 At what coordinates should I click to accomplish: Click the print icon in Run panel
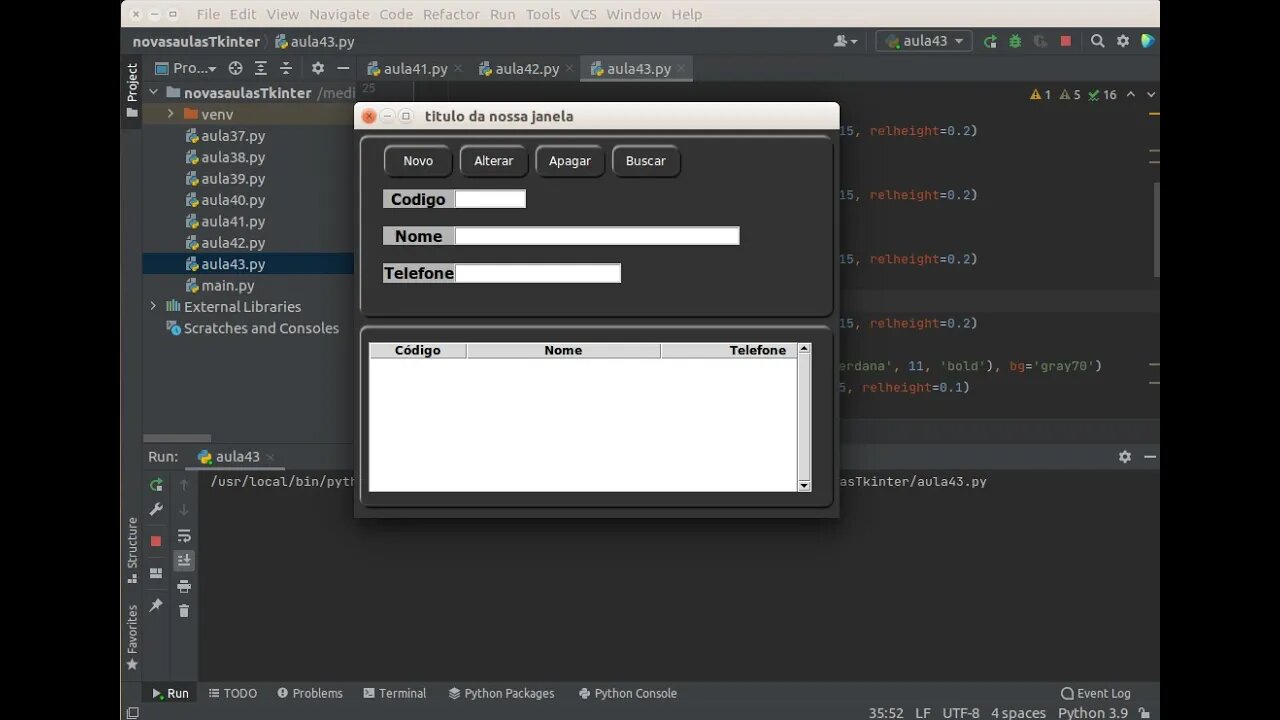184,586
